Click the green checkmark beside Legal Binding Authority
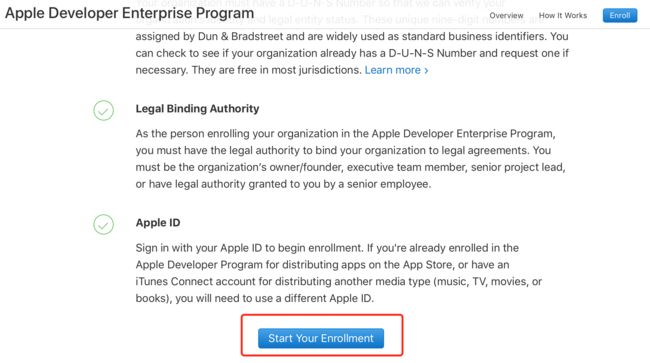Screen dimensions: 650x363 (103, 110)
